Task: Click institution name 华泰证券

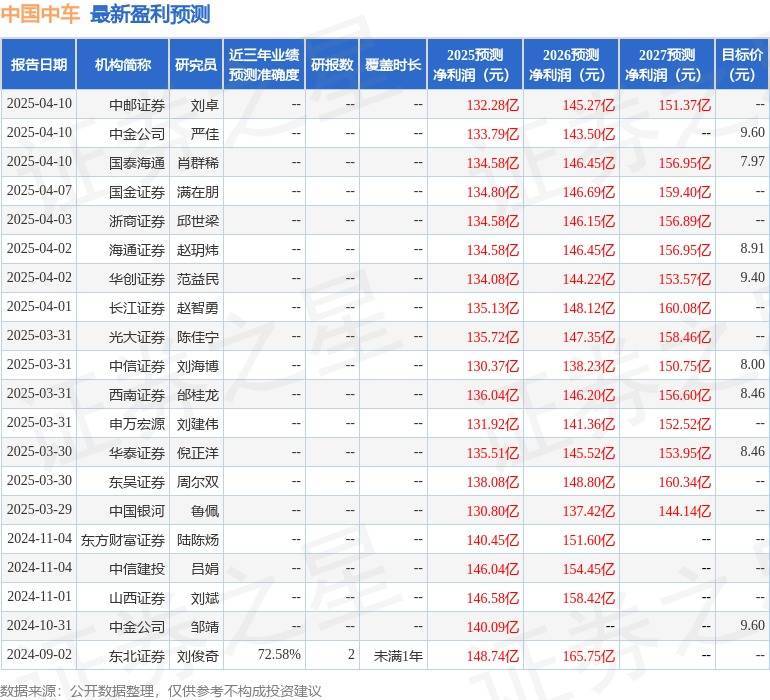Action: click(137, 452)
